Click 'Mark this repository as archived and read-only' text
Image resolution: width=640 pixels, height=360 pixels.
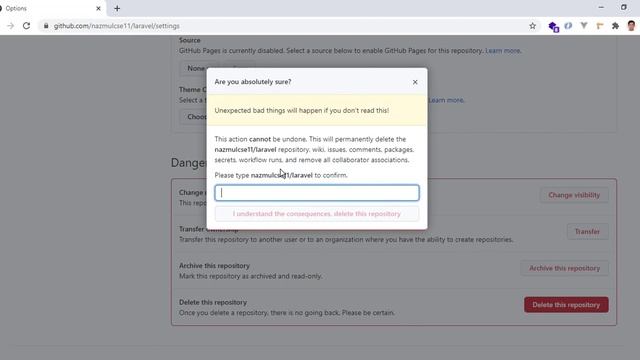pos(251,276)
